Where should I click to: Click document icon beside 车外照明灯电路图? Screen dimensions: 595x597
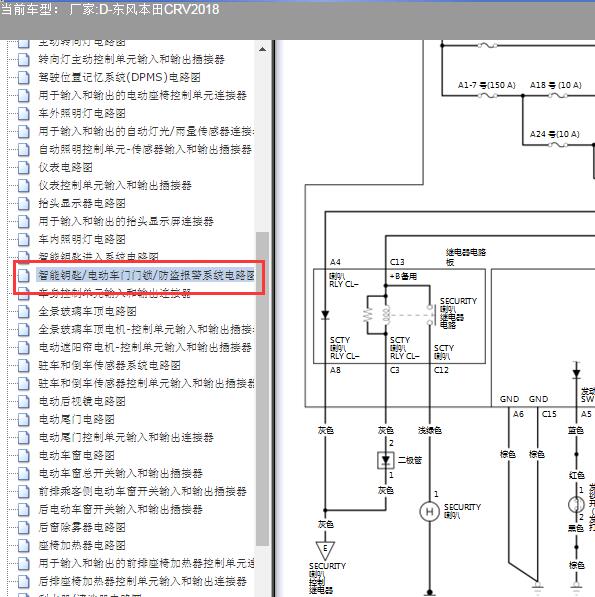(x=24, y=113)
